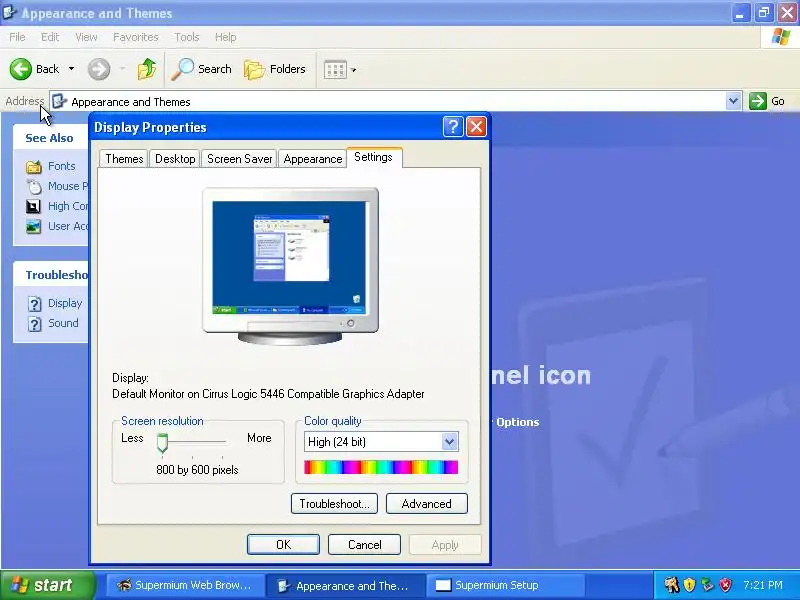Click the Address bar page icon
The width and height of the screenshot is (800, 600).
(x=59, y=101)
